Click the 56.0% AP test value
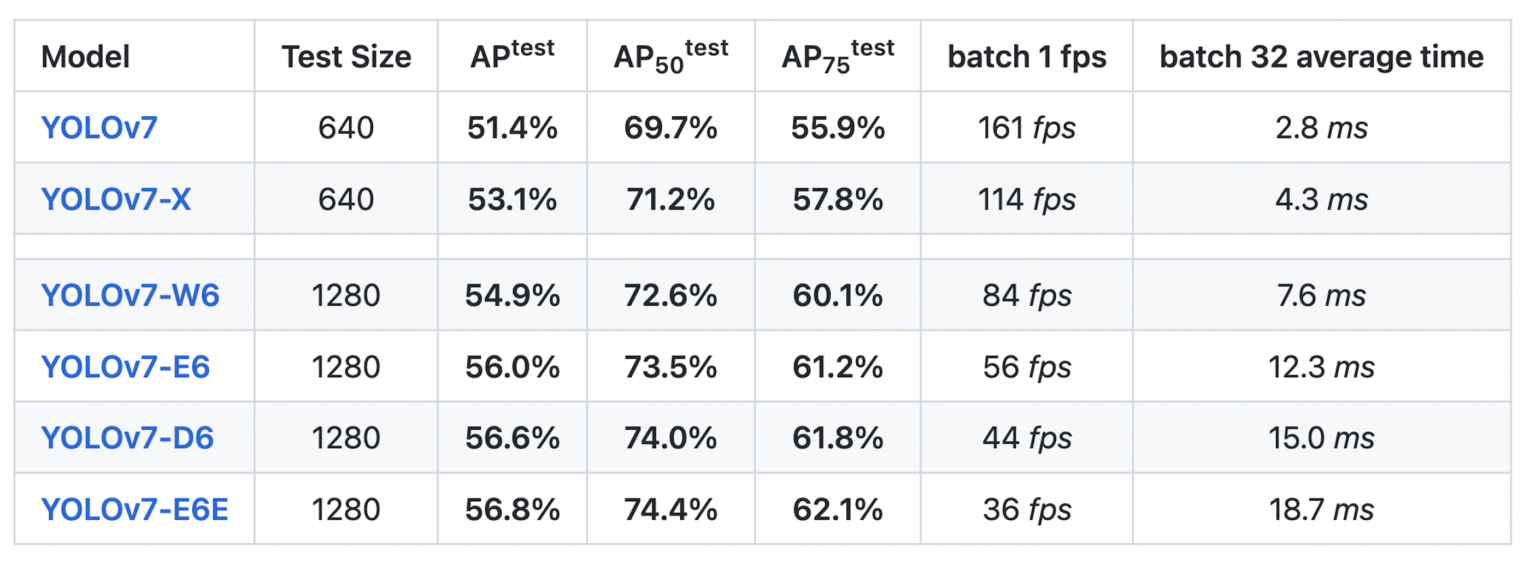This screenshot has height=570, width=1536. coord(512,367)
